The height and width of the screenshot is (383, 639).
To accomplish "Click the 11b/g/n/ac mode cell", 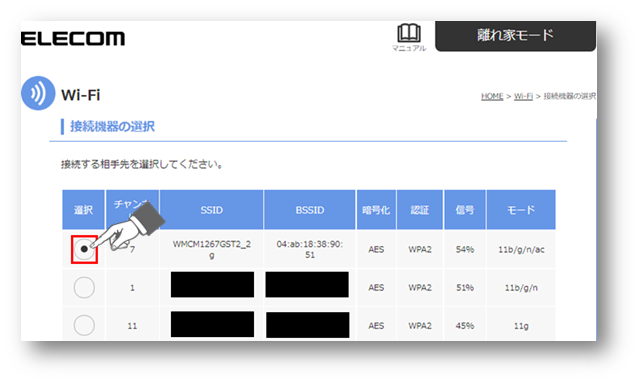I will click(x=521, y=249).
